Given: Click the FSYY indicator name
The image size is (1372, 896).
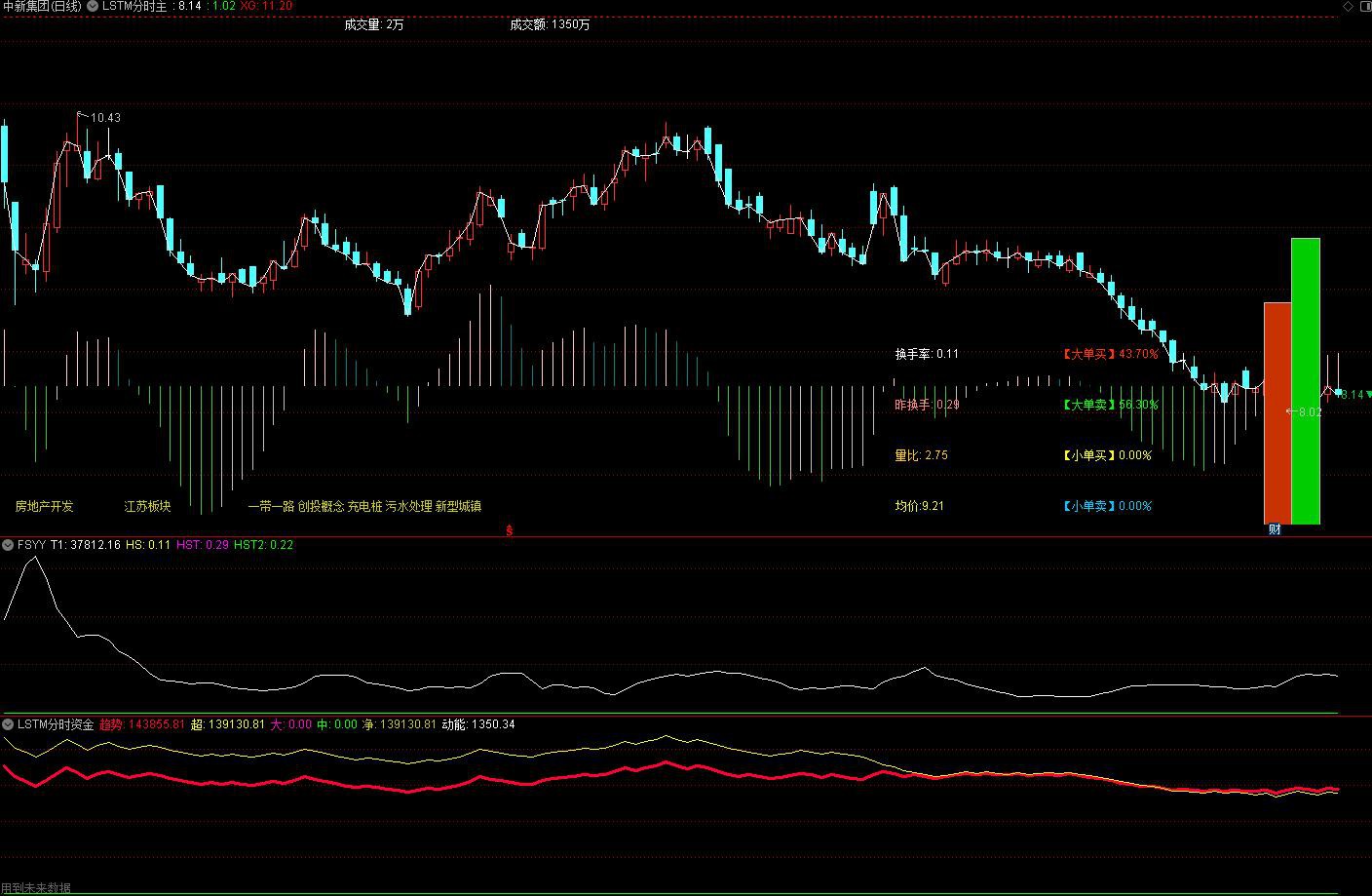Looking at the screenshot, I should click(31, 545).
